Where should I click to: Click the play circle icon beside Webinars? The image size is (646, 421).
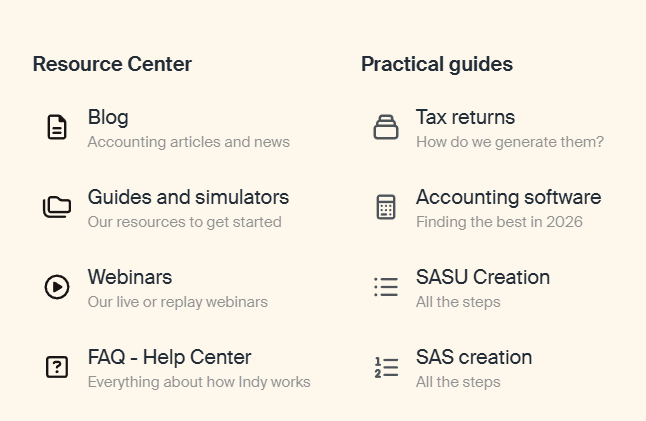pos(57,287)
